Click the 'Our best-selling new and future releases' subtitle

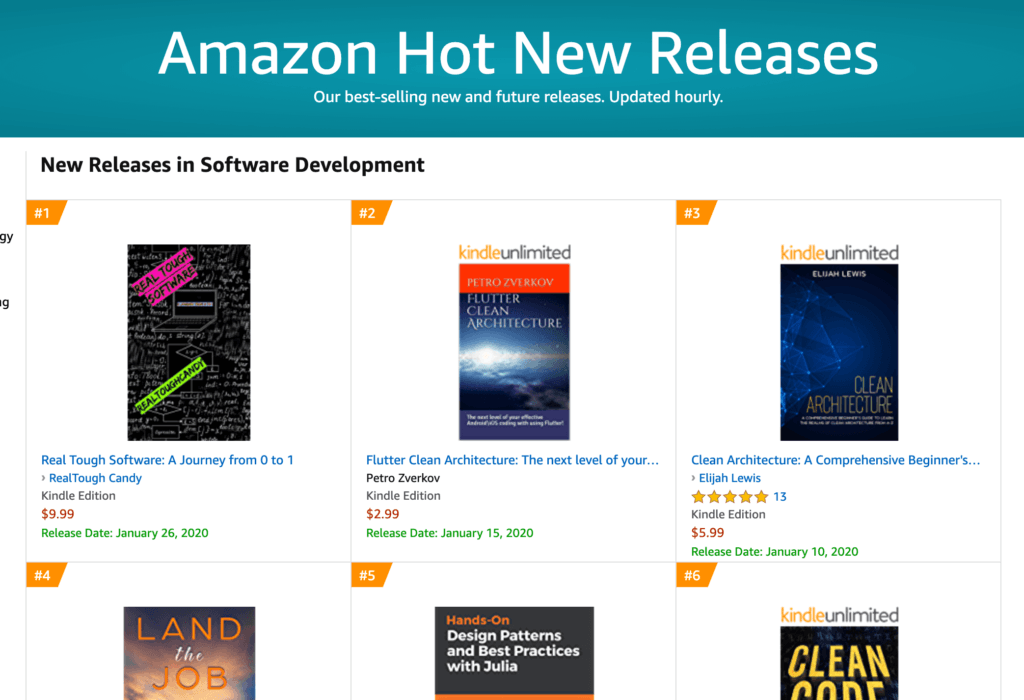[x=518, y=97]
